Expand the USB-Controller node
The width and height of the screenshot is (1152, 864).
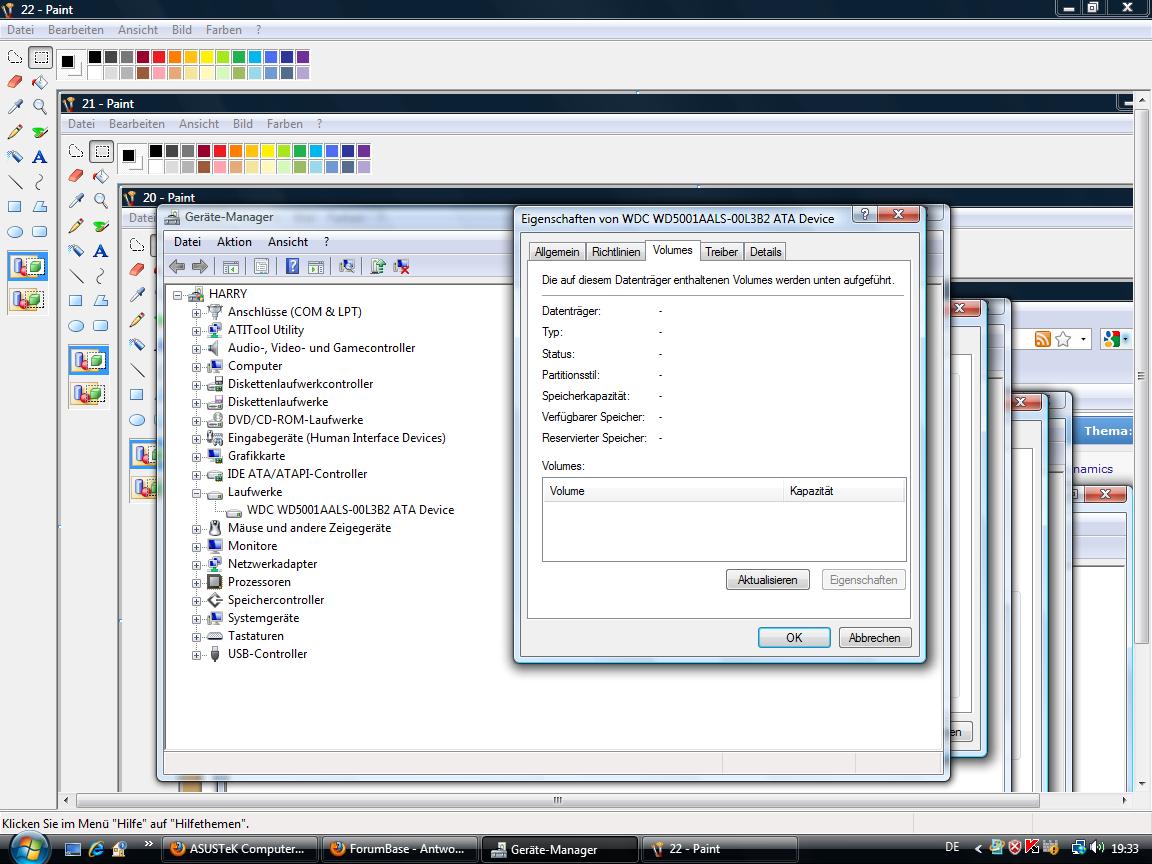click(196, 655)
